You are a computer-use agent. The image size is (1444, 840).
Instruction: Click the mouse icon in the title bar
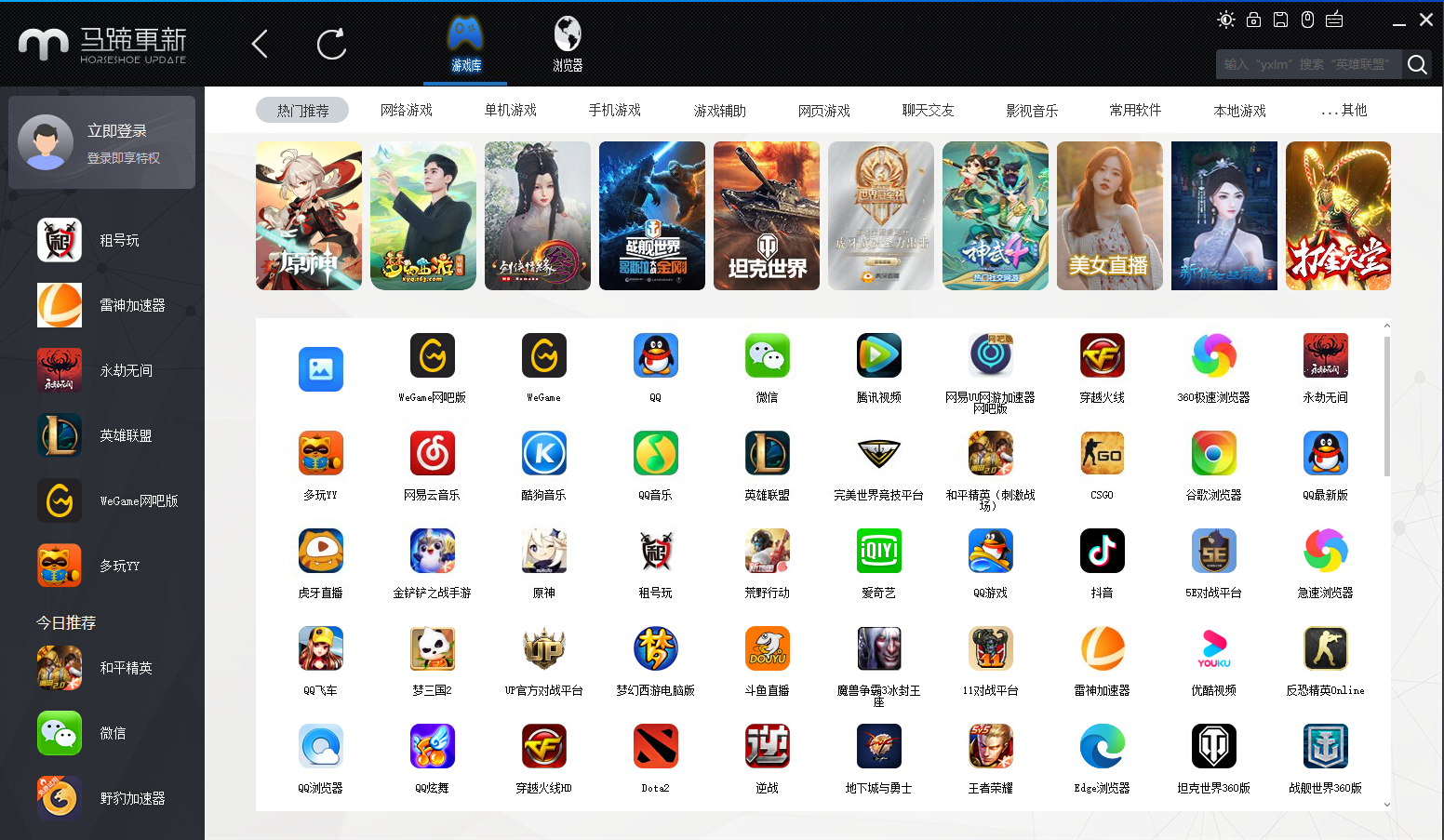coord(1307,20)
